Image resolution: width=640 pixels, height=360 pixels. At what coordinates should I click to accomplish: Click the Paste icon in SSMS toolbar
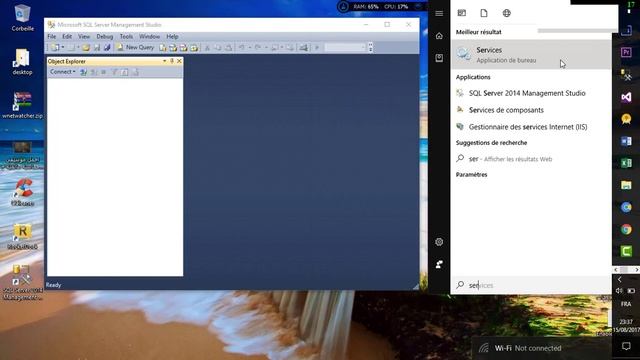[x=229, y=48]
